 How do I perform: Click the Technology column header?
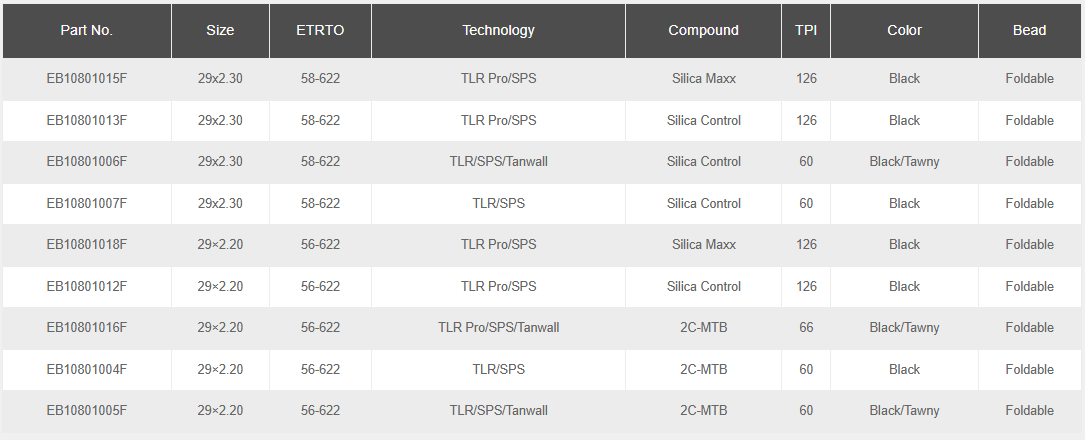pyautogui.click(x=498, y=30)
